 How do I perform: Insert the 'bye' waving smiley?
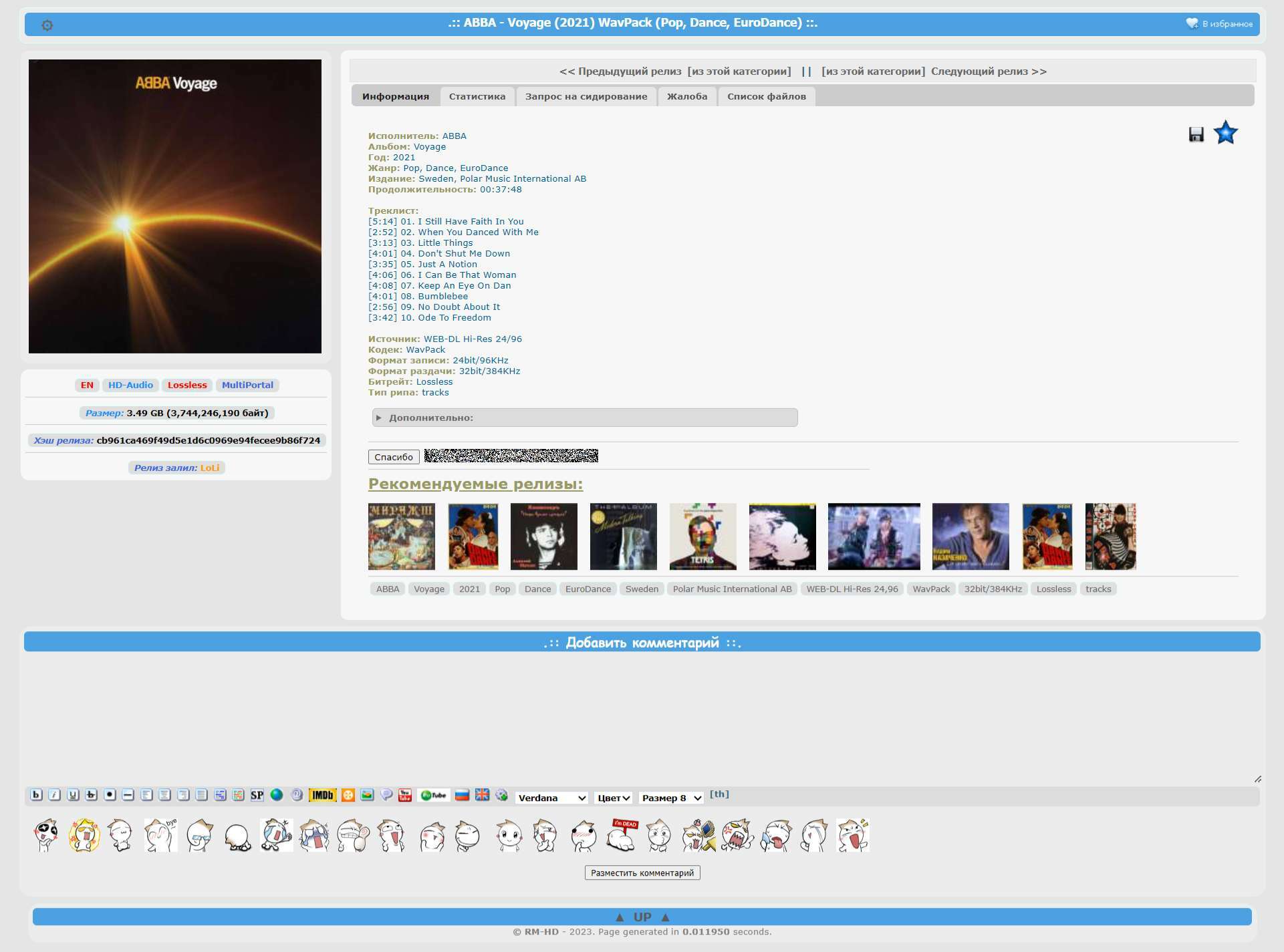[x=160, y=835]
